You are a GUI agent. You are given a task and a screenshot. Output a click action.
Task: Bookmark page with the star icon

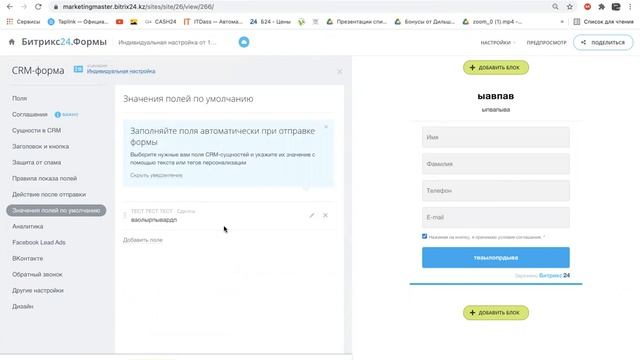(x=570, y=7)
